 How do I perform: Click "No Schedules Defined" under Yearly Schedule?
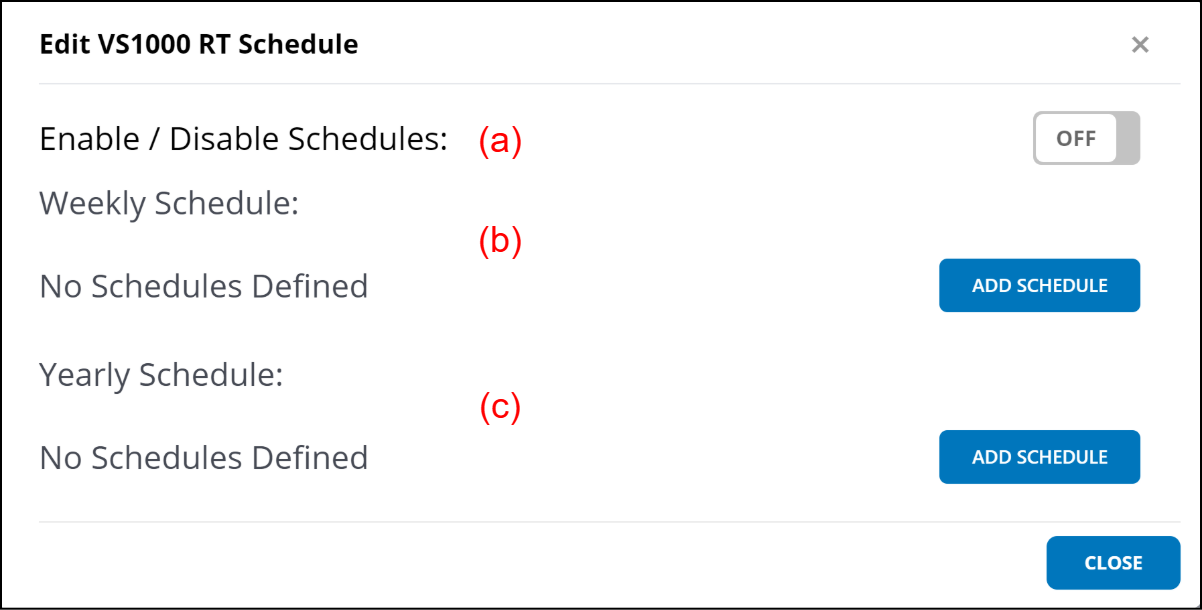point(203,457)
